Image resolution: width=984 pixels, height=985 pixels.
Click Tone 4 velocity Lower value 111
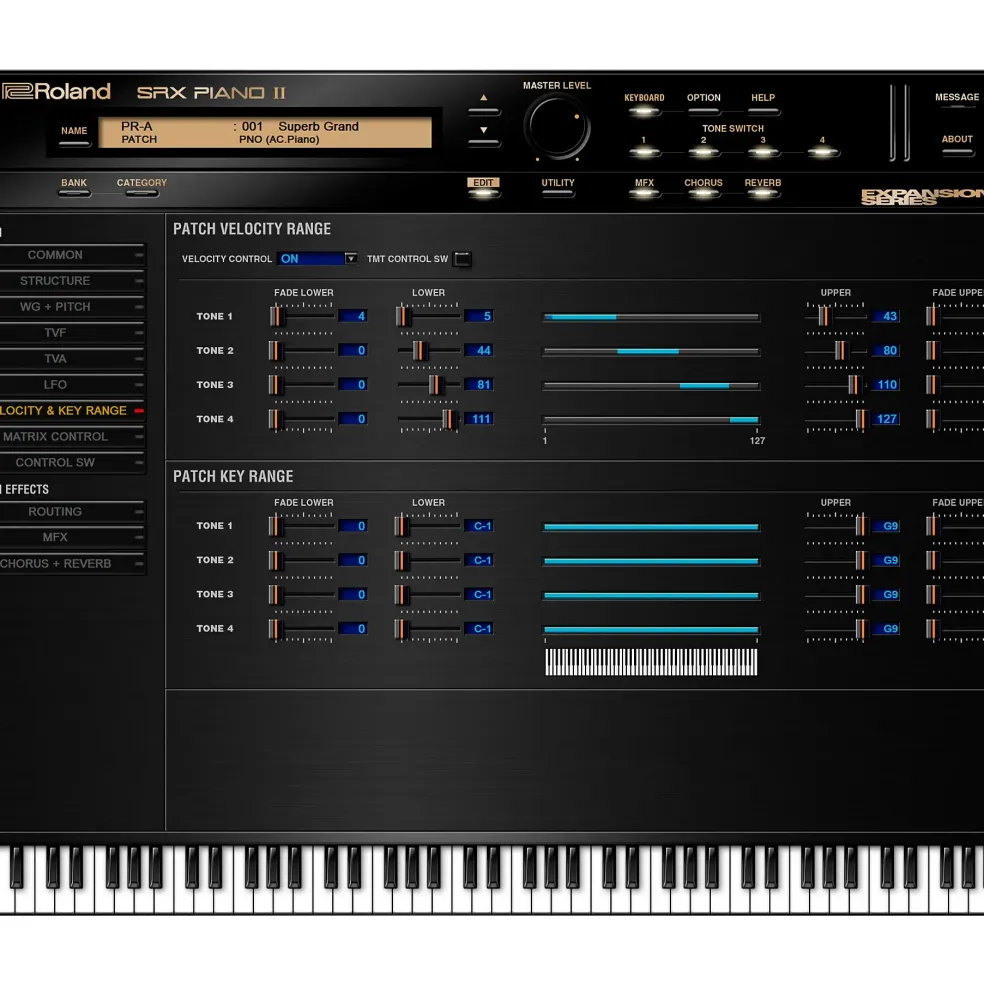click(x=478, y=419)
